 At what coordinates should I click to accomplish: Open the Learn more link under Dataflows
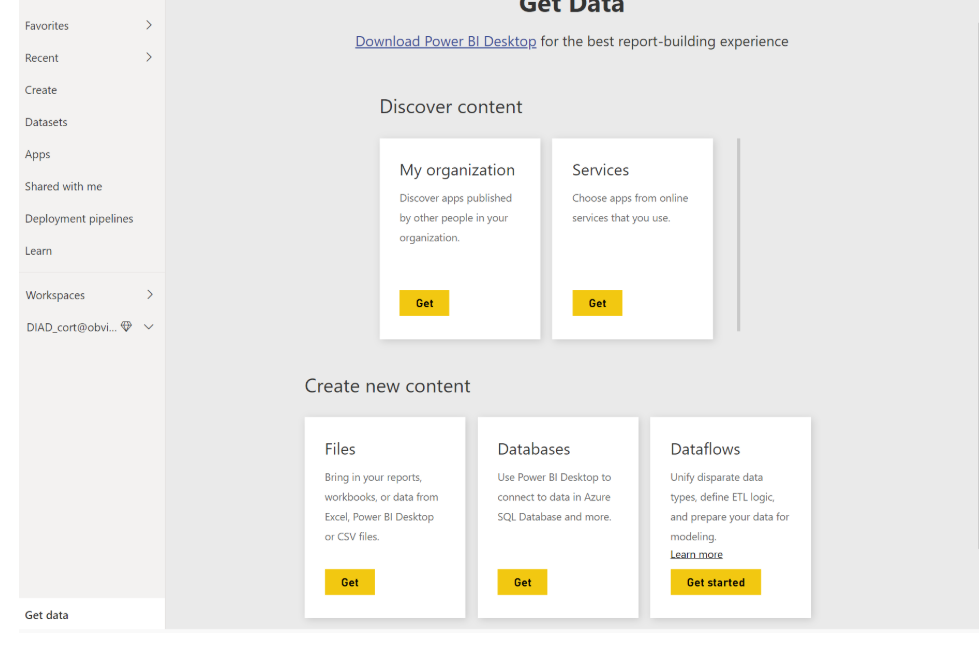[x=696, y=555]
